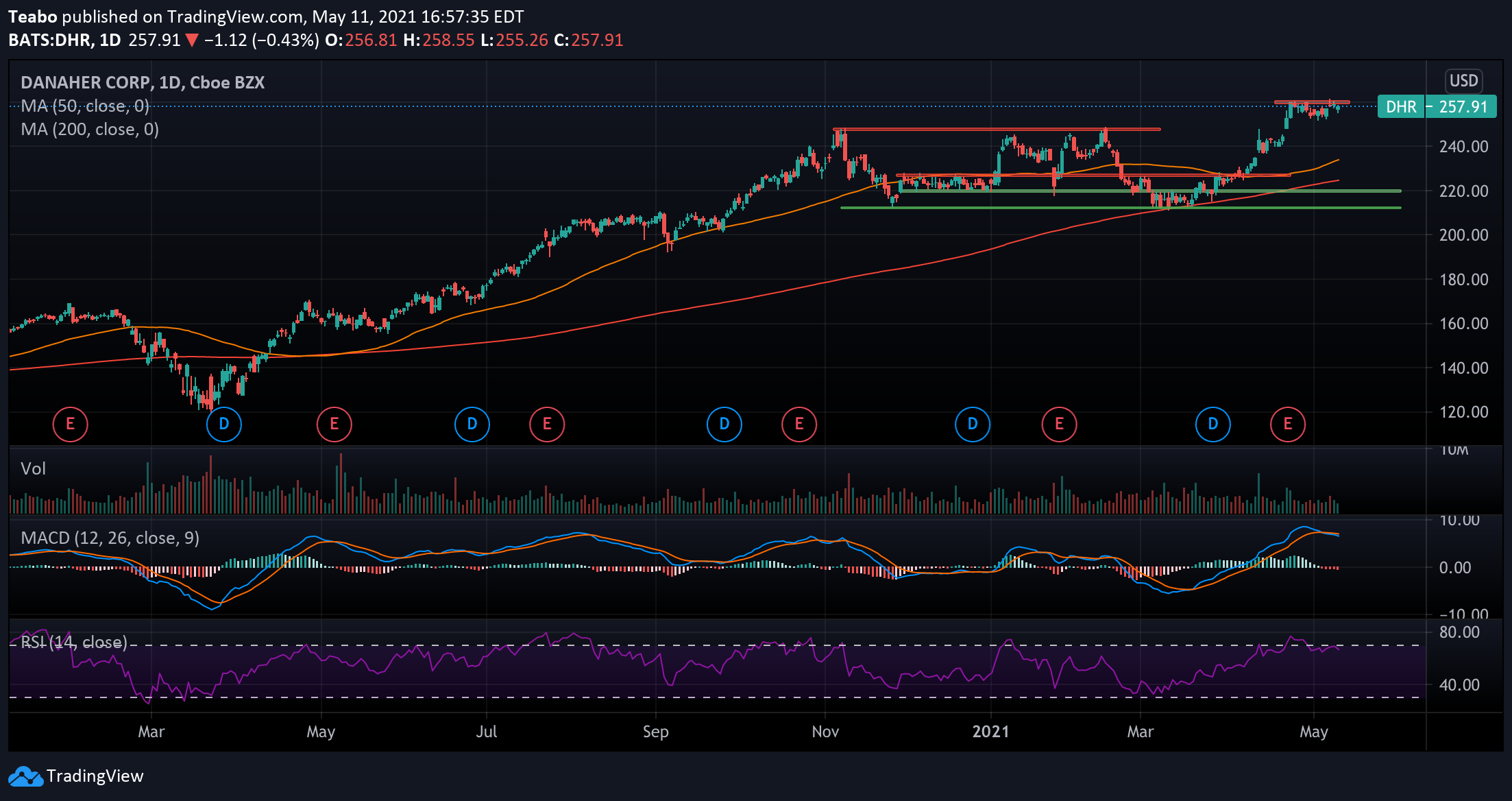Click the 220.00 price axis label
Screen dimensions: 1512x801
(x=1463, y=191)
